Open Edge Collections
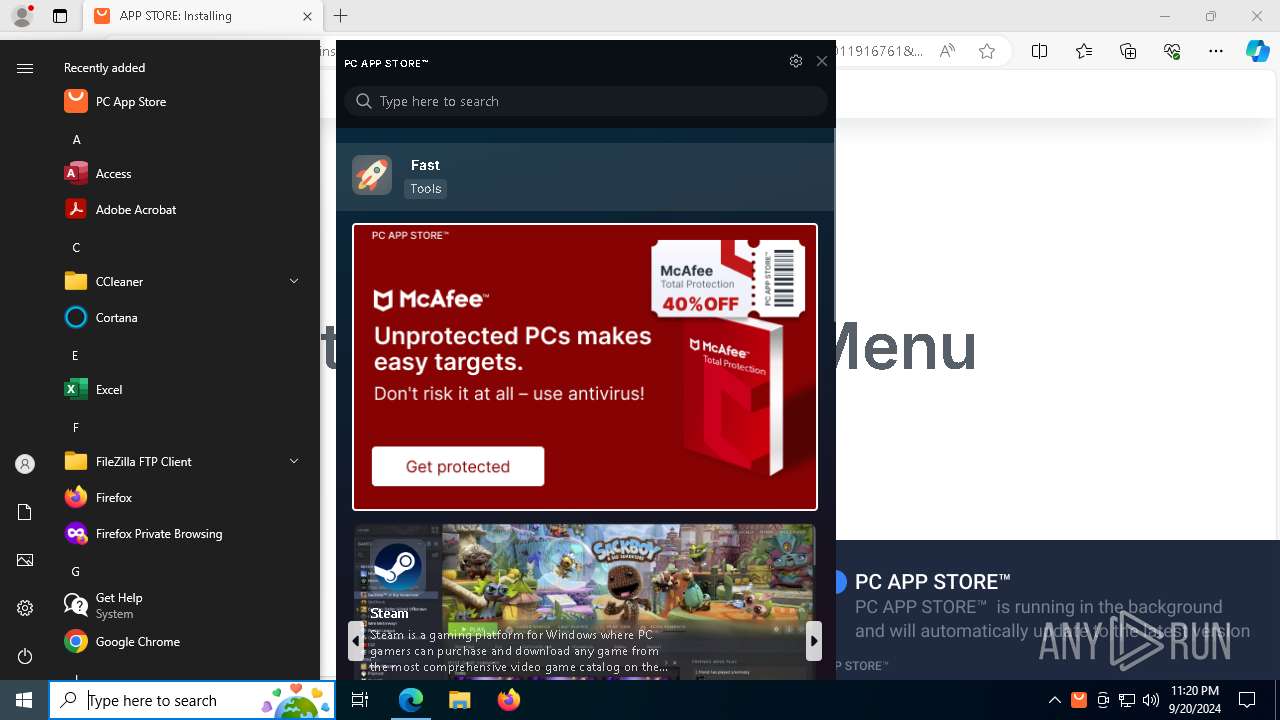Image resolution: width=1280 pixels, height=720 pixels. [1128, 51]
